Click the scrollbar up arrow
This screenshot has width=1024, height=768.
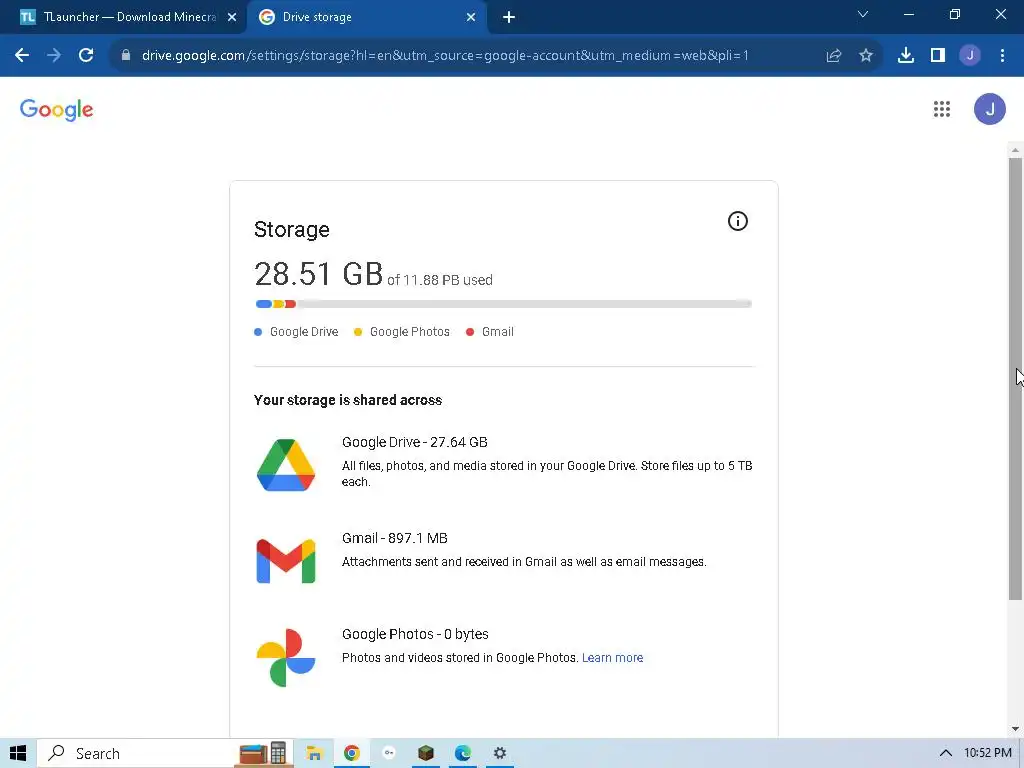(x=1015, y=150)
